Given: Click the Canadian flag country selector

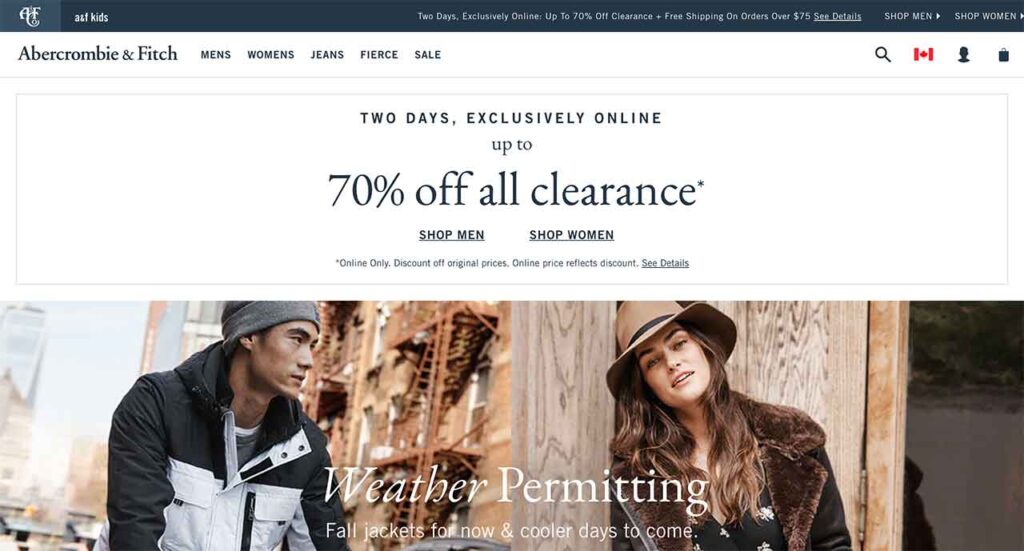Looking at the screenshot, I should click(923, 55).
